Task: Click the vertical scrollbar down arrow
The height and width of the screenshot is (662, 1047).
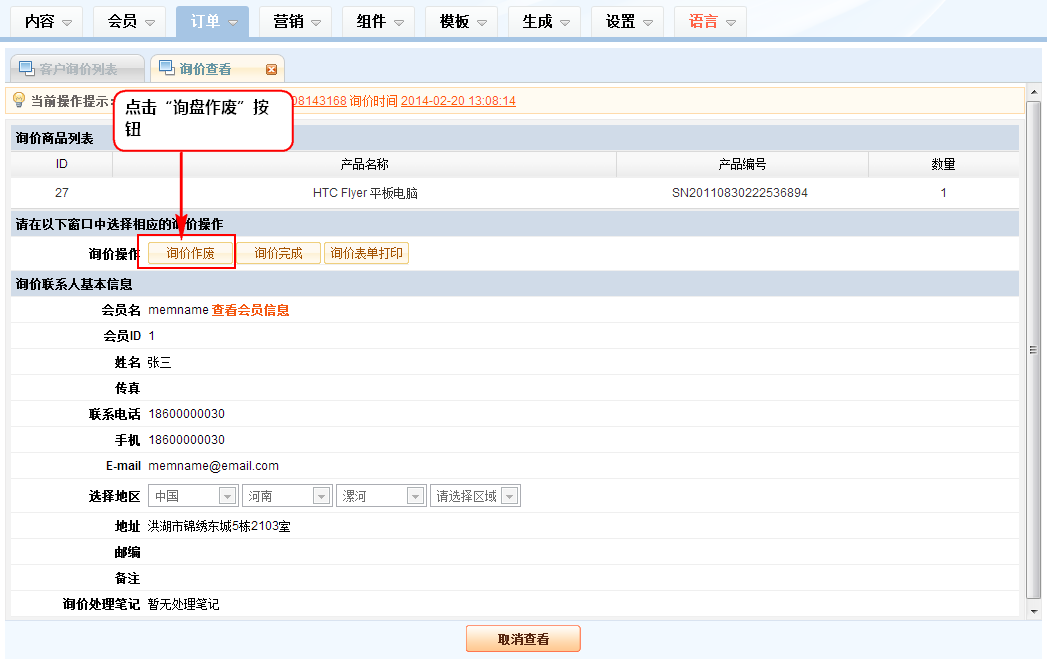Action: coord(1034,609)
